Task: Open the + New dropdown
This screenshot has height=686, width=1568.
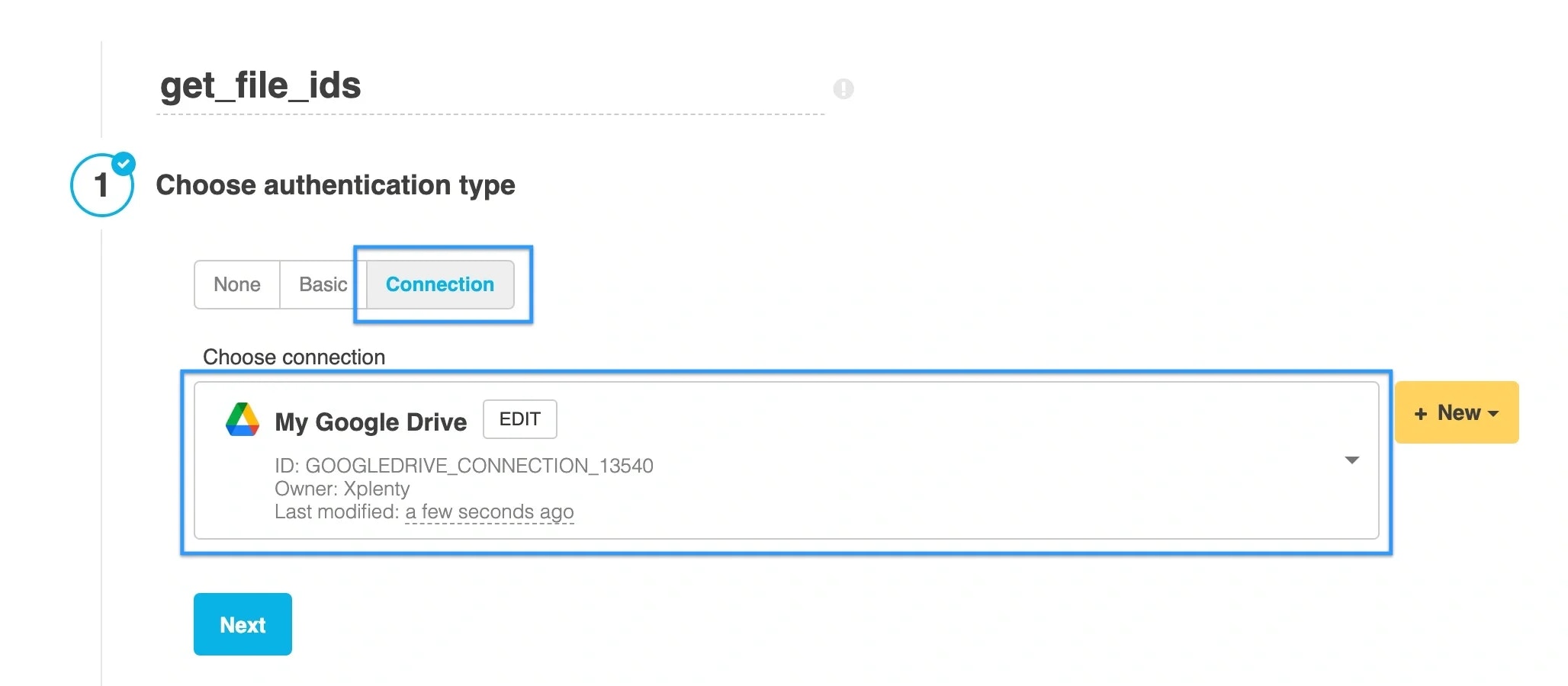Action: (1455, 412)
